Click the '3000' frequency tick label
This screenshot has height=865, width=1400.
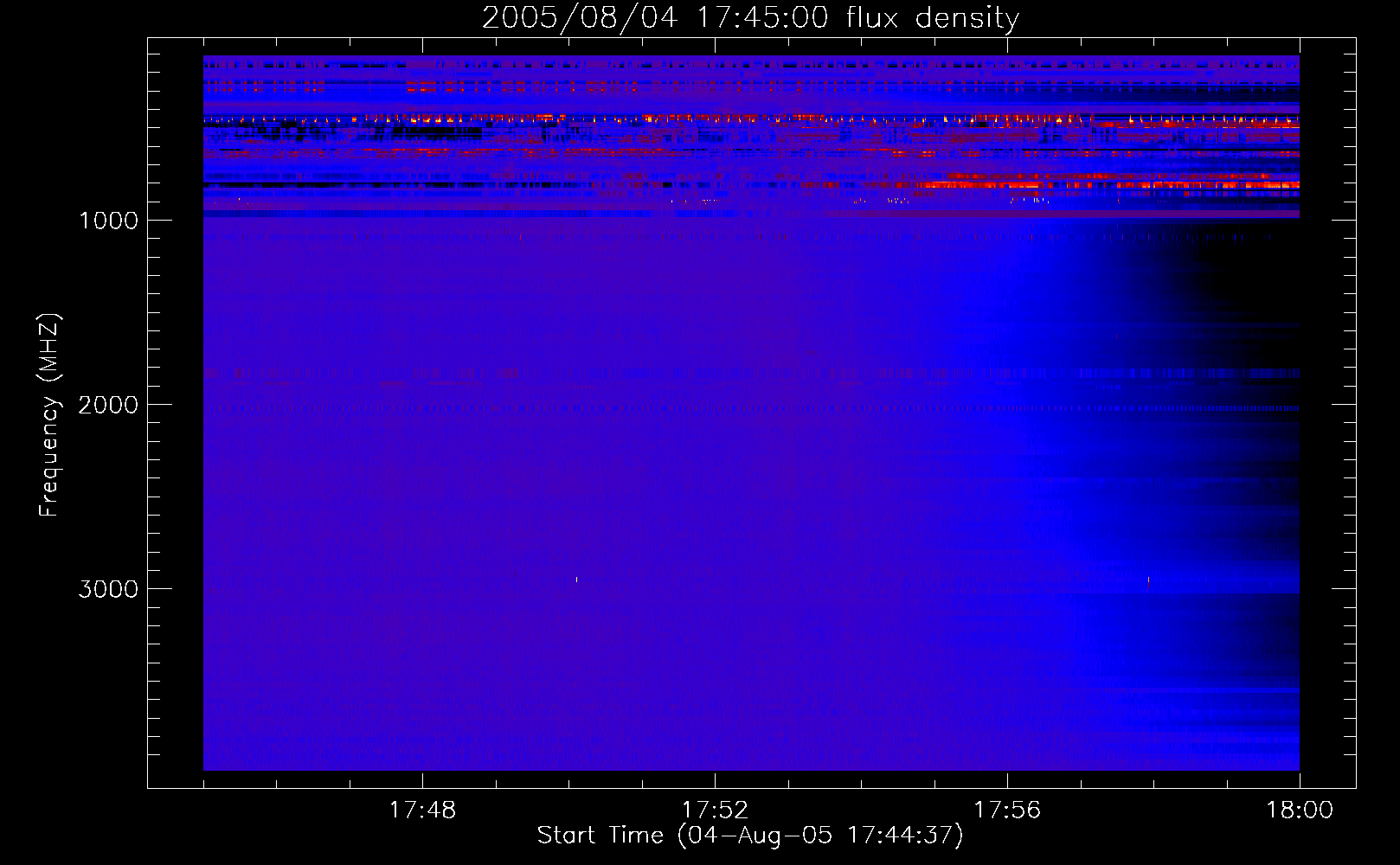click(x=108, y=589)
